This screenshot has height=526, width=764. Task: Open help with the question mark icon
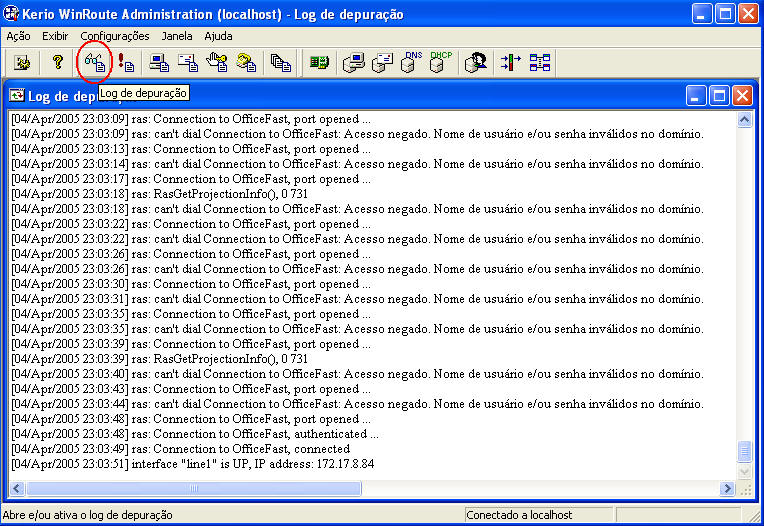click(x=57, y=62)
